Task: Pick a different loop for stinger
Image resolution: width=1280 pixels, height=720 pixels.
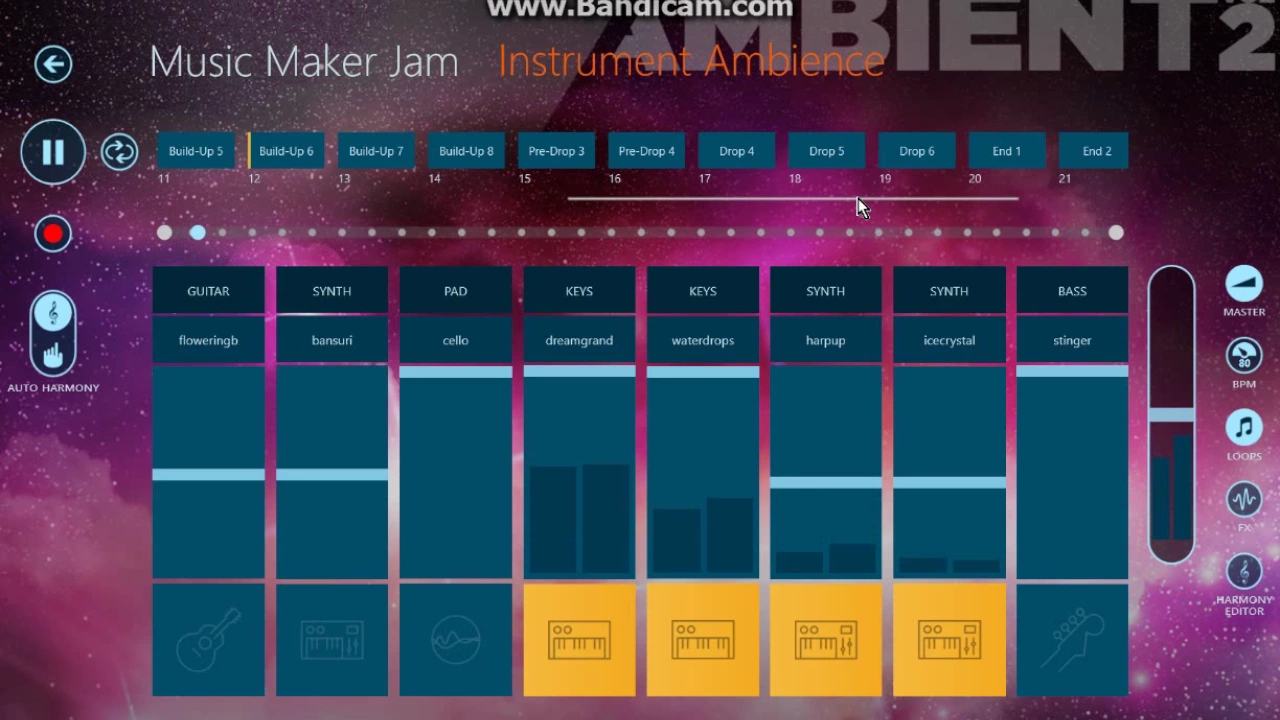Action: (1072, 340)
